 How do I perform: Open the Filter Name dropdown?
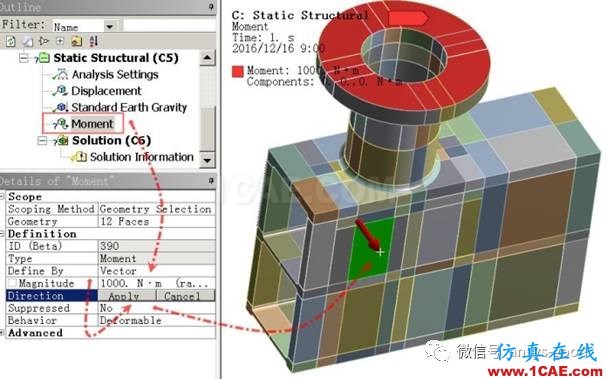(110, 26)
